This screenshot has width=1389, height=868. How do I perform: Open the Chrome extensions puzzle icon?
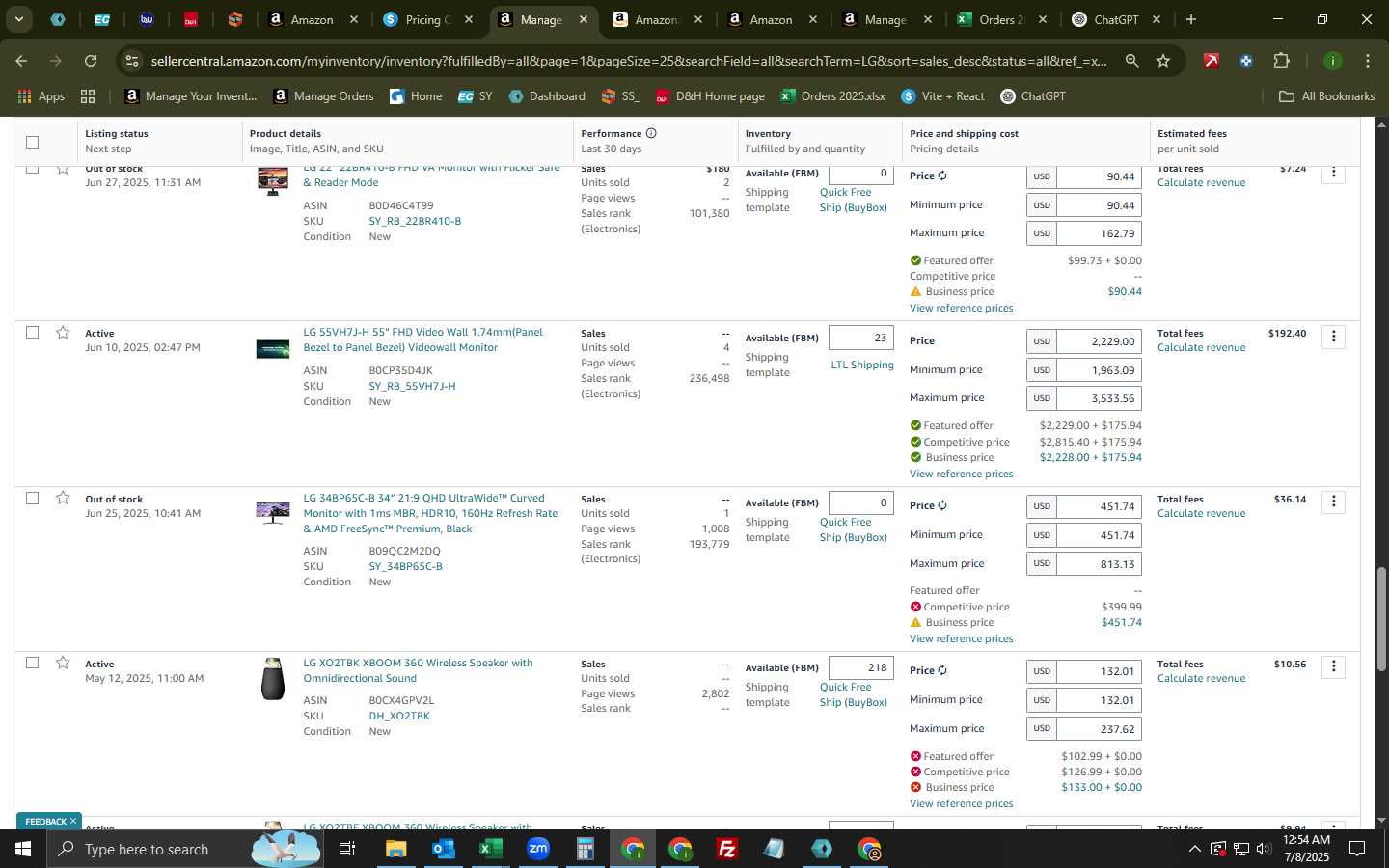1281,61
